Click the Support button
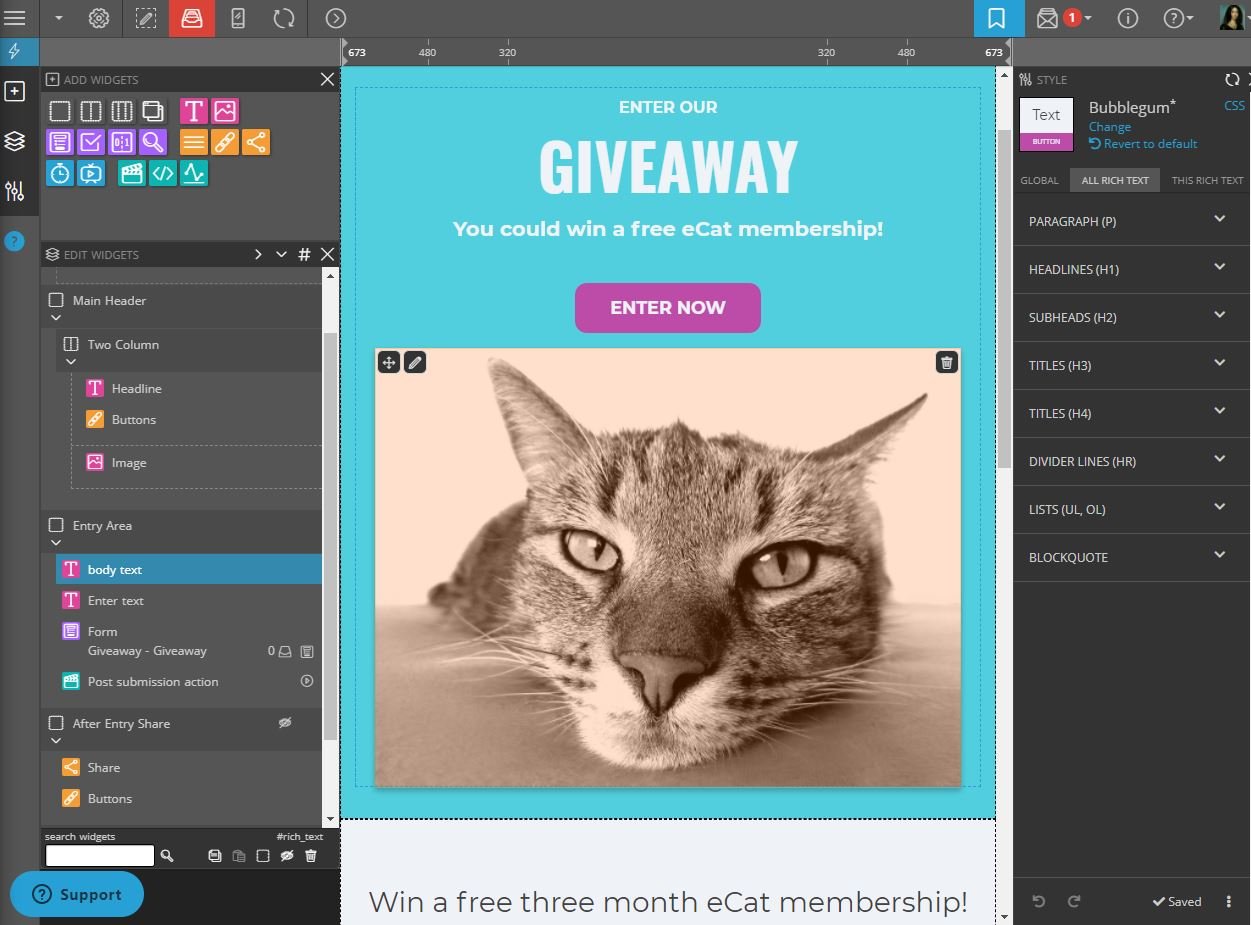The height and width of the screenshot is (925, 1251). tap(77, 895)
